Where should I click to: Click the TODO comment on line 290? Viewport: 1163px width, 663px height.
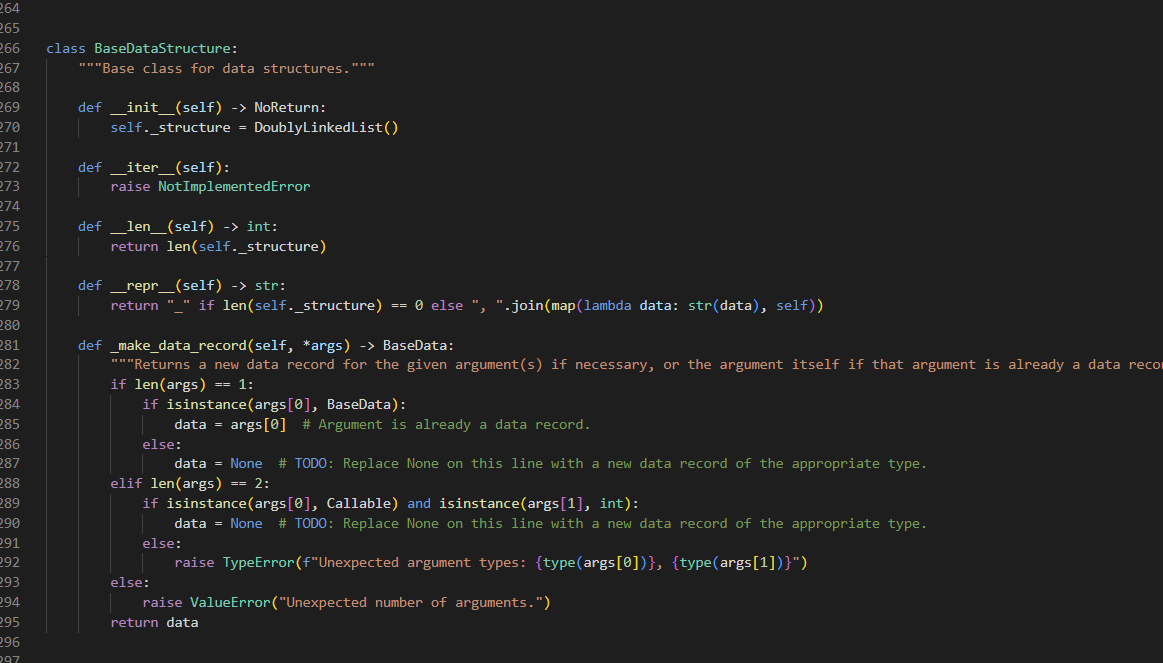pyautogui.click(x=603, y=524)
